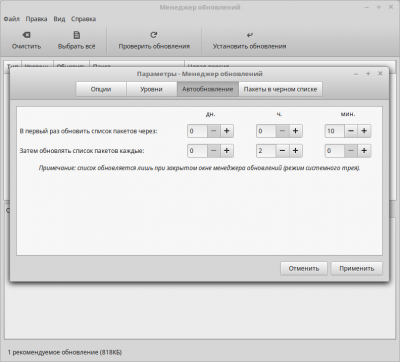Decrease days for first package list refresh
The height and width of the screenshot is (362, 400).
(214, 131)
